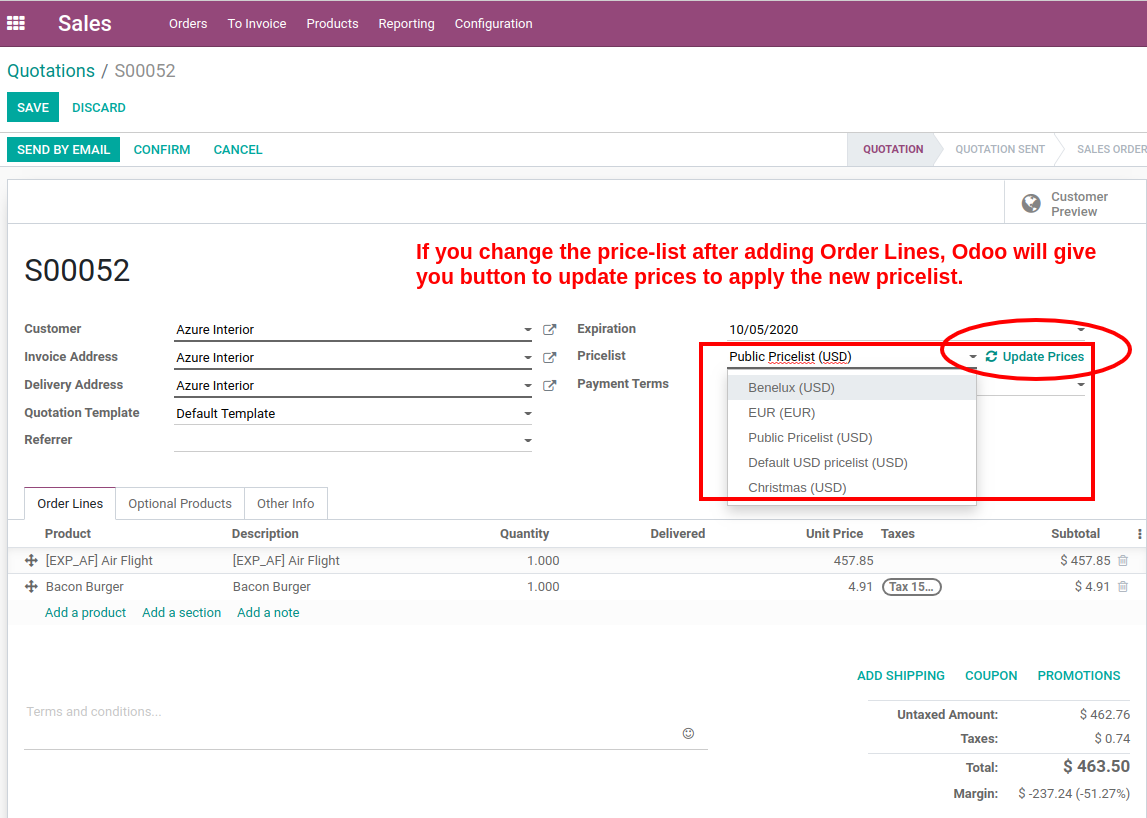This screenshot has height=818, width=1147.
Task: Open the Expiration date dropdown arrow
Action: point(1080,329)
